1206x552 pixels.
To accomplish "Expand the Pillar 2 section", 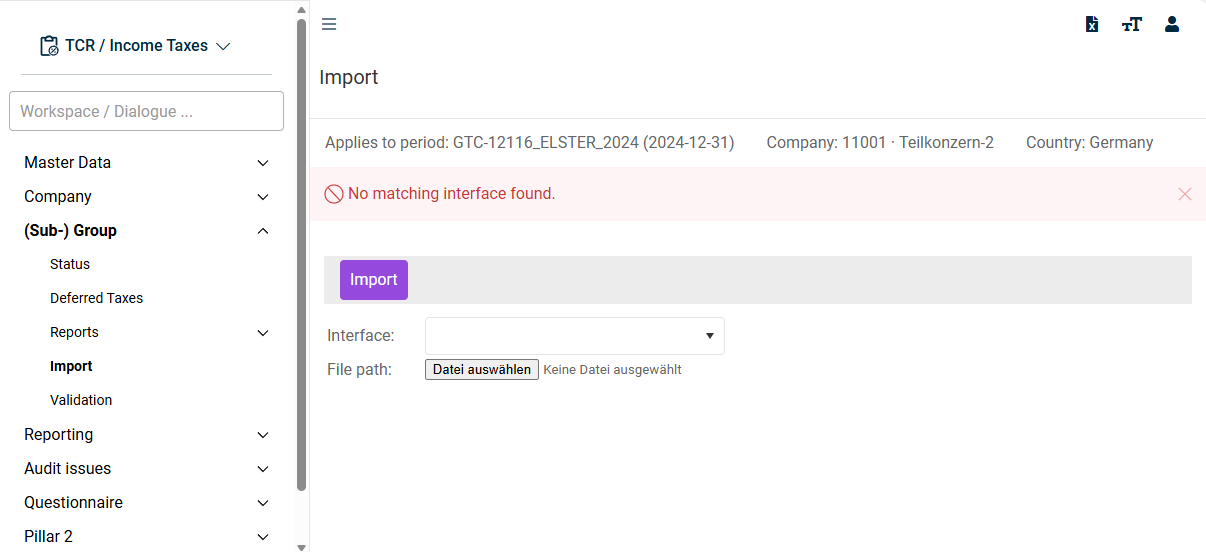I will click(x=147, y=537).
